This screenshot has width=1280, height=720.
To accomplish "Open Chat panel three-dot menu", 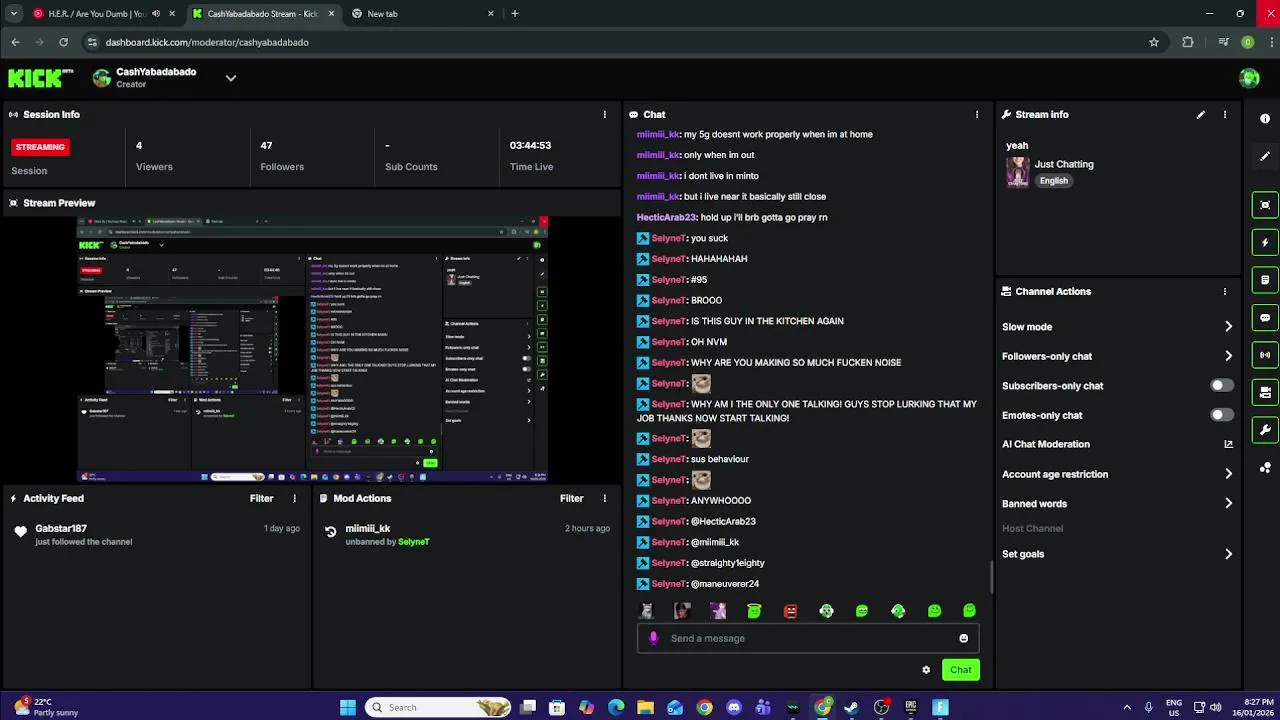I will (977, 115).
